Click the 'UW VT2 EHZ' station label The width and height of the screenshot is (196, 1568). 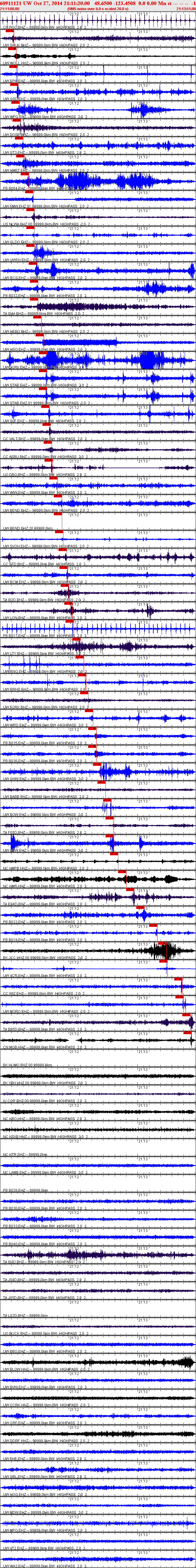point(14,1549)
